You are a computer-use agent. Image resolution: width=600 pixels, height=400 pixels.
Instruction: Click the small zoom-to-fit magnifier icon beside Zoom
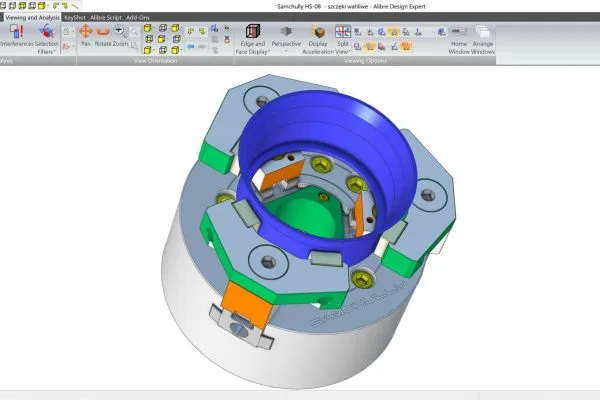pyautogui.click(x=134, y=32)
